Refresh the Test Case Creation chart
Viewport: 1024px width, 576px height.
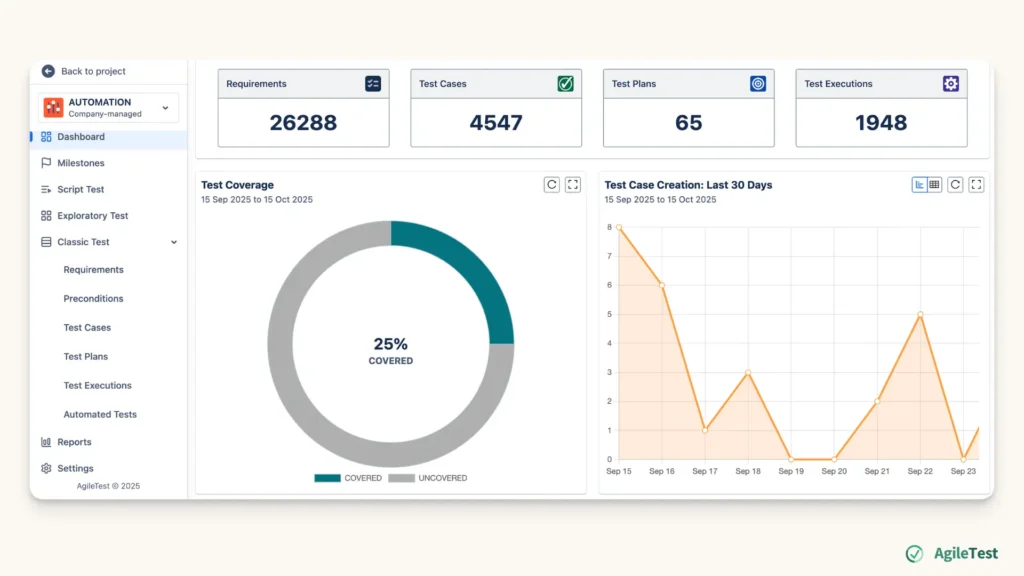pos(955,185)
